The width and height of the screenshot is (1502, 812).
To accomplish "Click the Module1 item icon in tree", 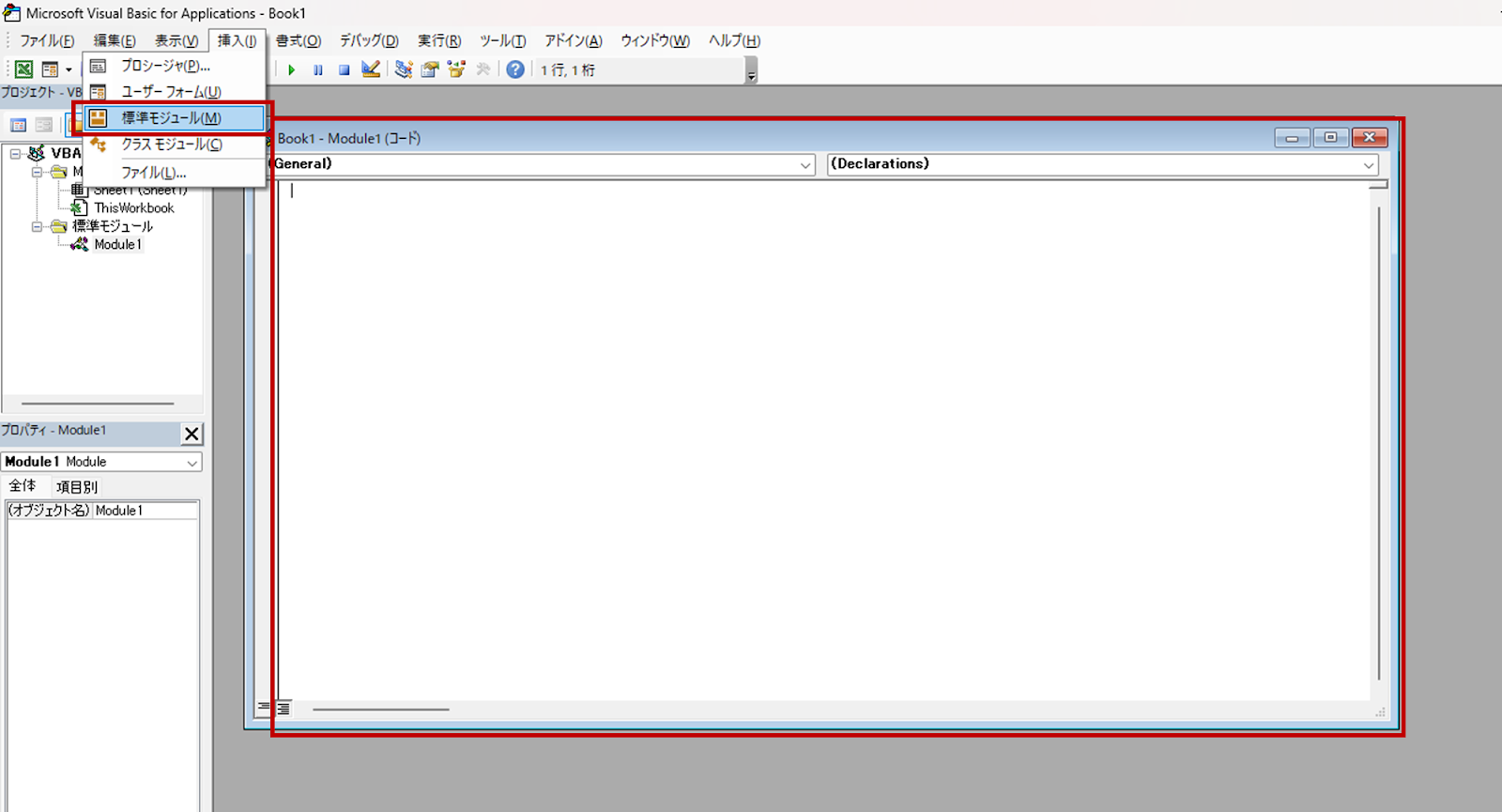I will coord(80,244).
